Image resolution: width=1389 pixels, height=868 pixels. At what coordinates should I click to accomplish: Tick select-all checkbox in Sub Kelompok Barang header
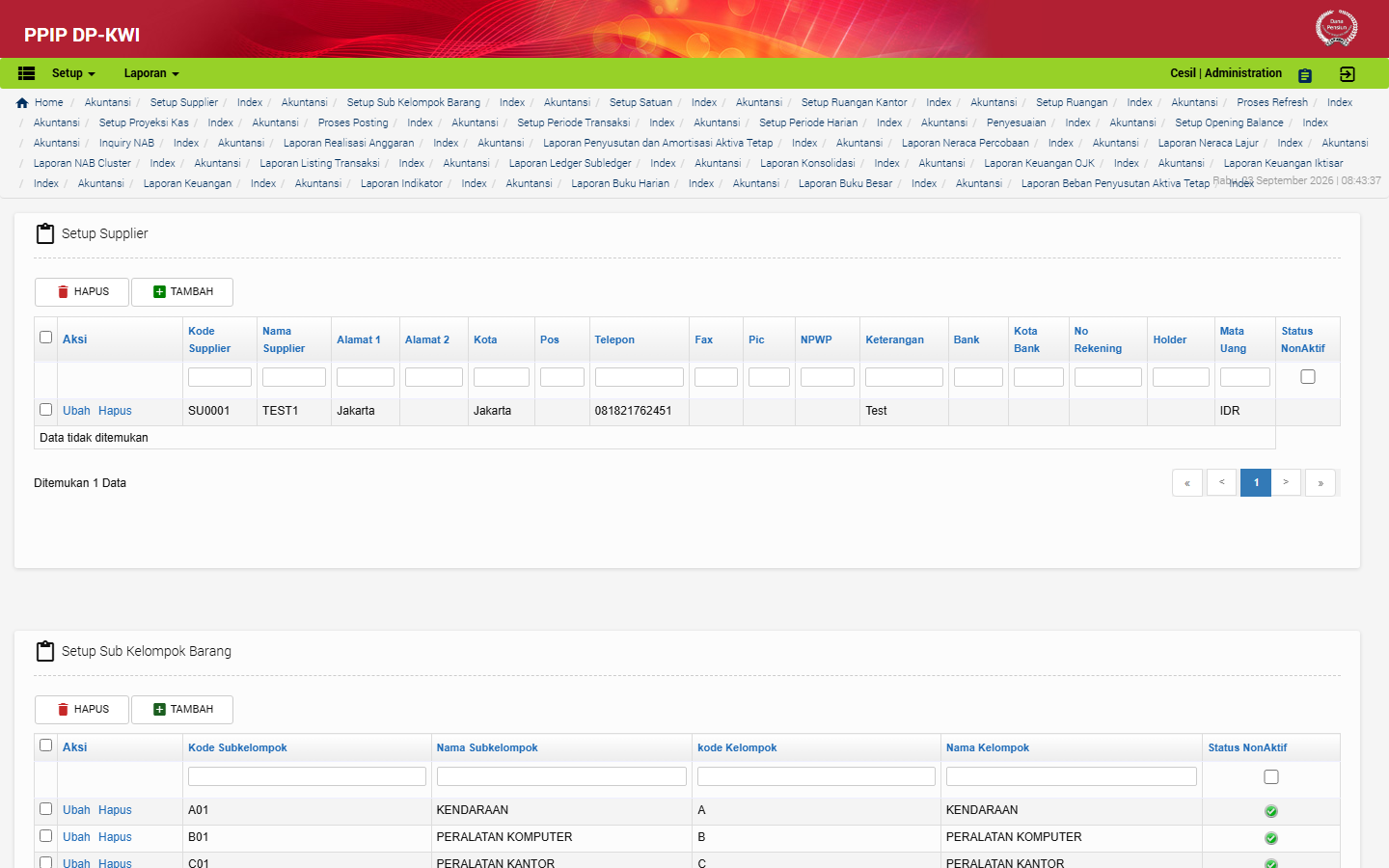(45, 746)
